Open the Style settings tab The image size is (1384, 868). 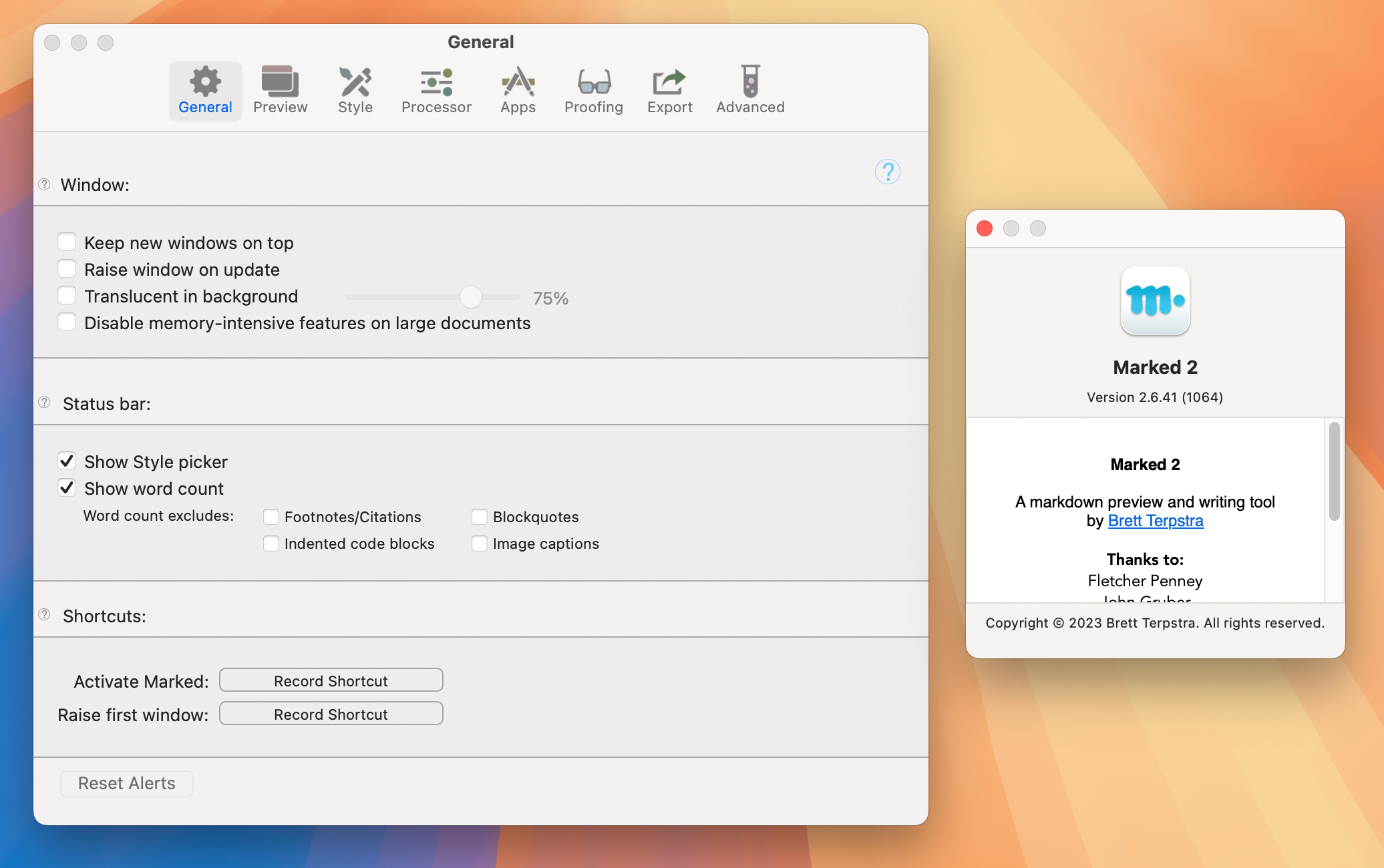pos(355,89)
